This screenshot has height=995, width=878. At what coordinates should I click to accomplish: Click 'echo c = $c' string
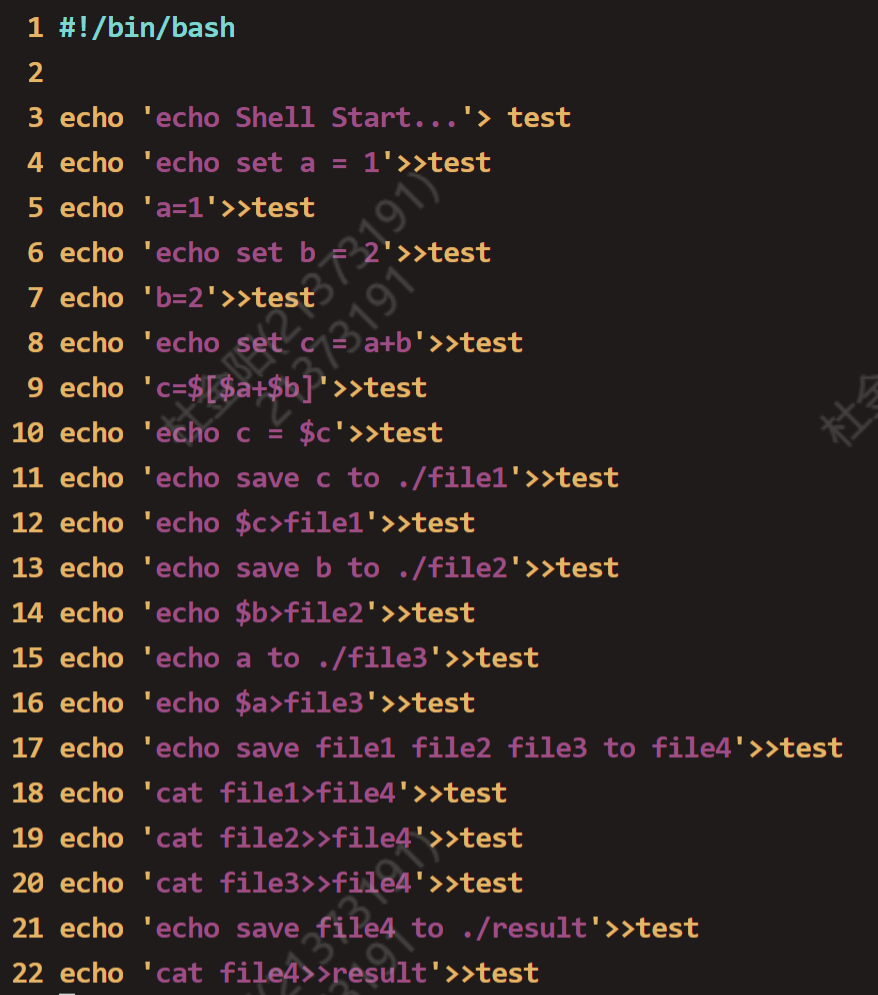(243, 433)
